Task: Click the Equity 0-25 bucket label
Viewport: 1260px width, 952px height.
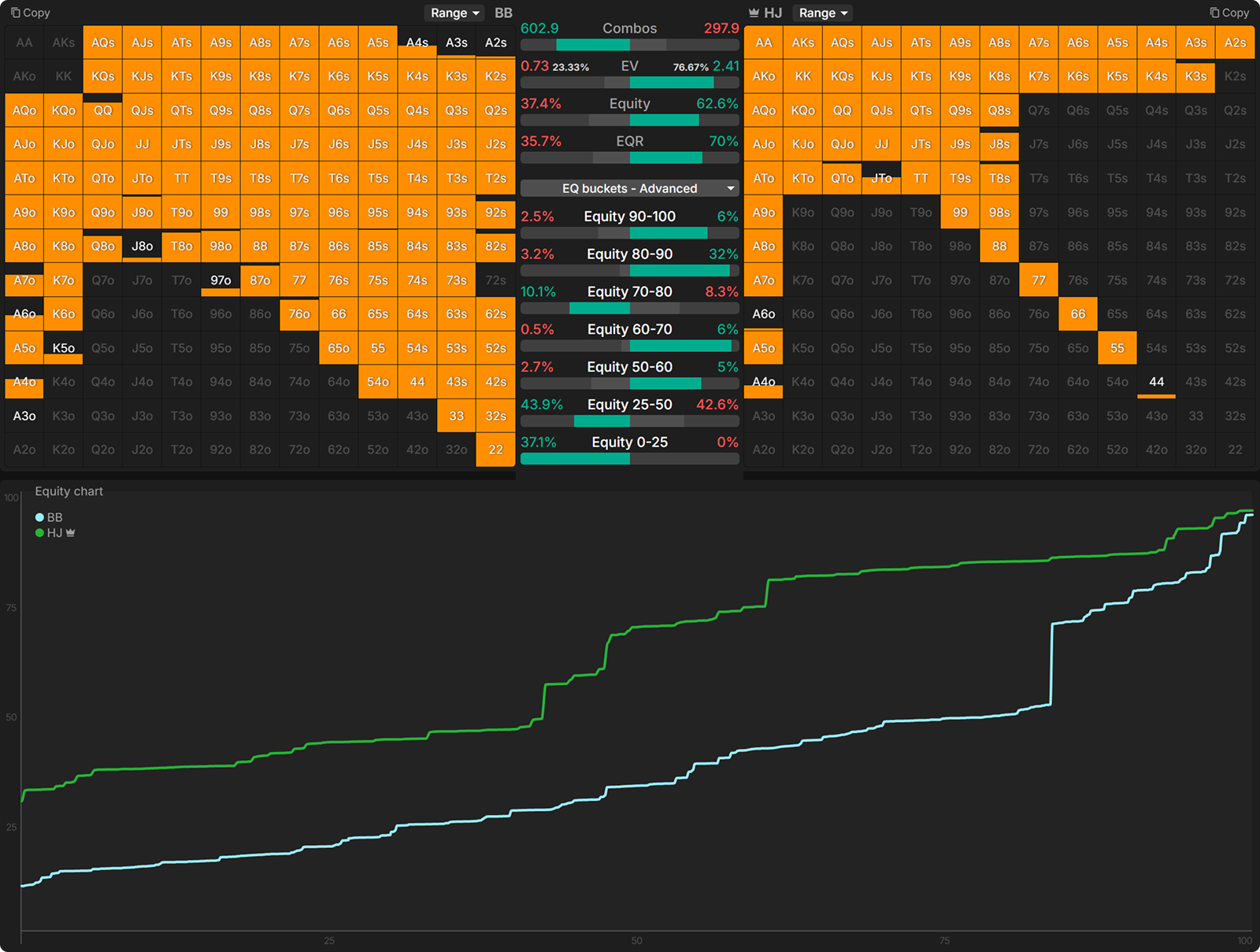Action: 628,442
